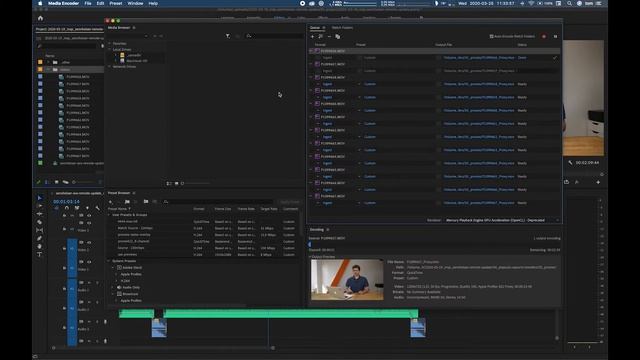Expand Network Drives in Media Browser
640x360 pixels.
(x=109, y=67)
